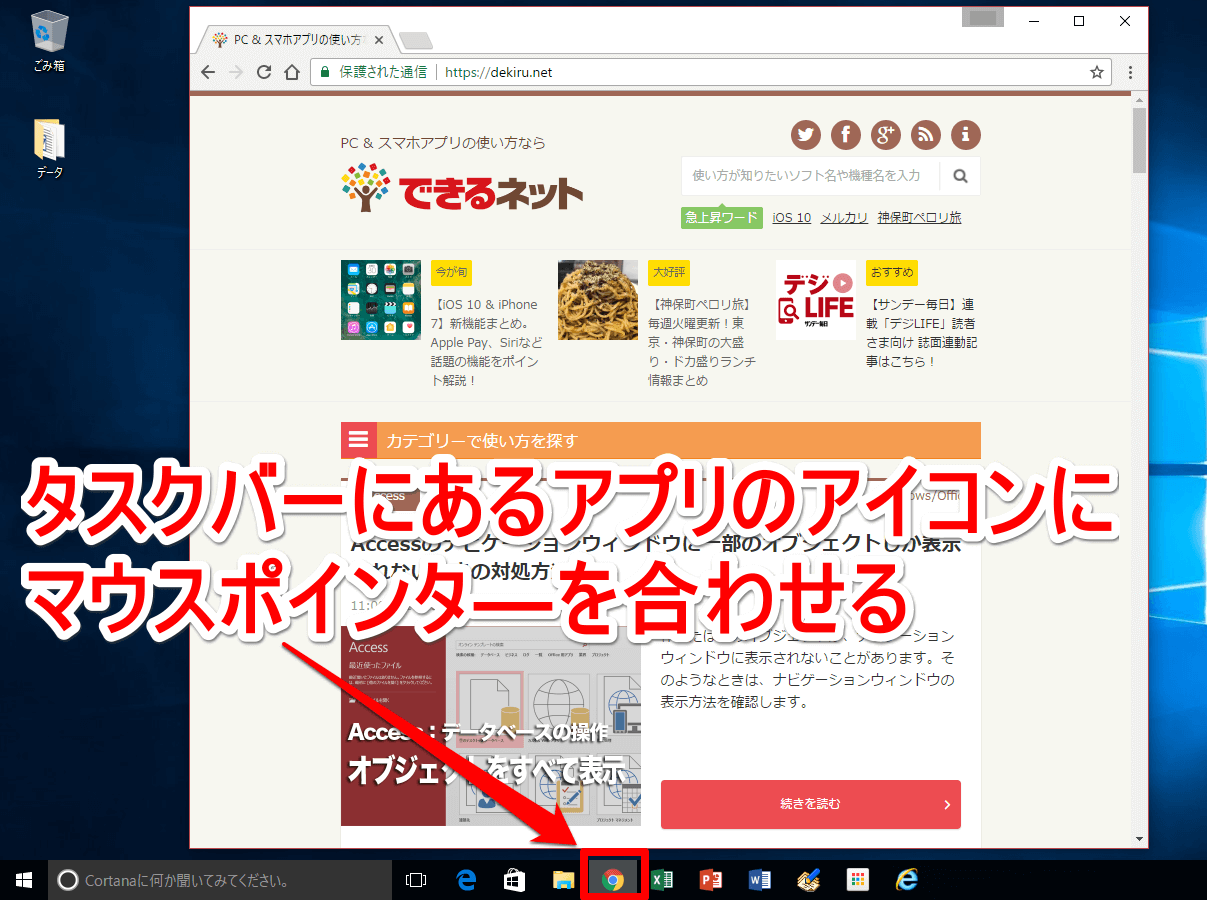1207x900 pixels.
Task: Open the できるネット site logo
Action: pos(462,187)
